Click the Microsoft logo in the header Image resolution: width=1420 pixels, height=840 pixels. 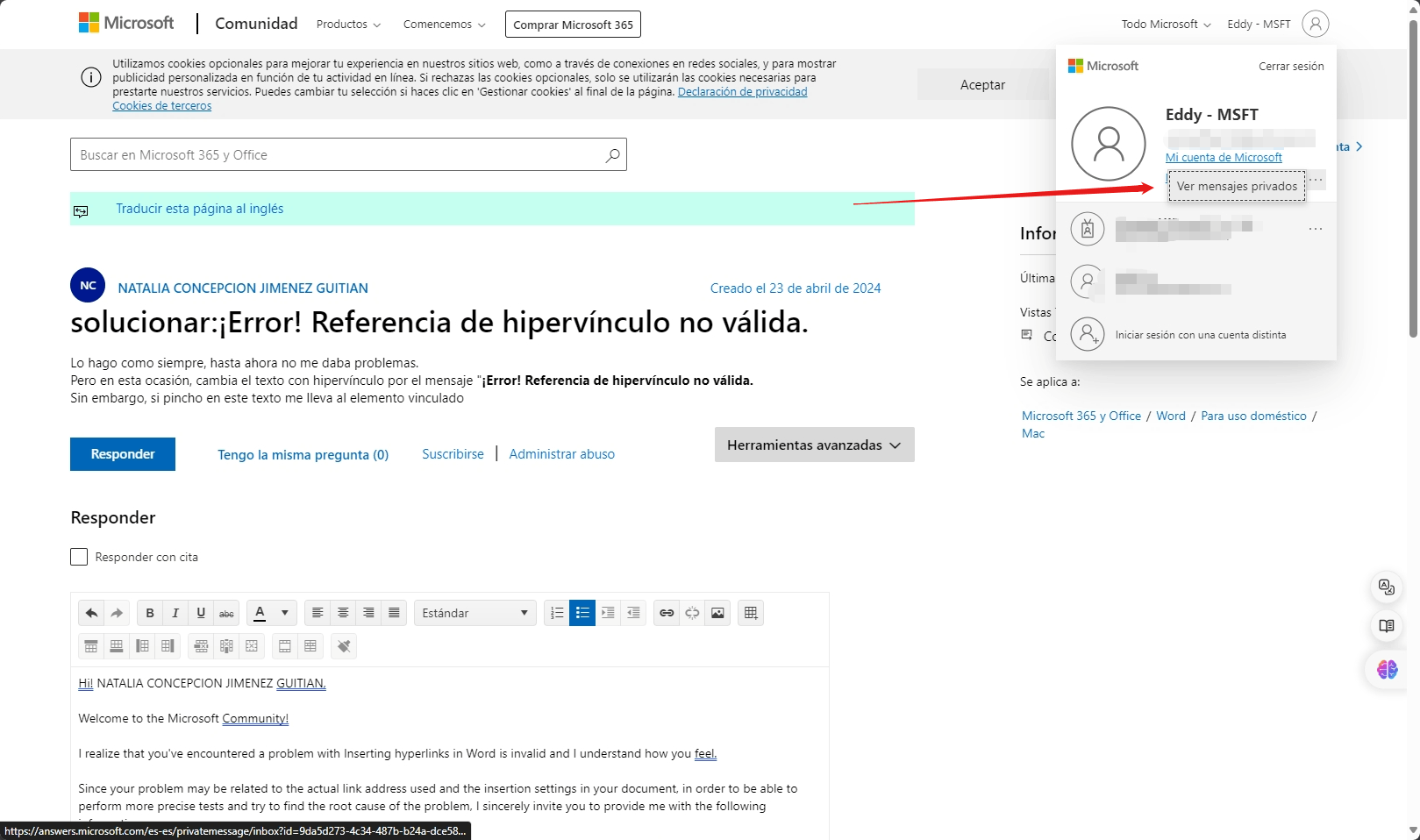(x=126, y=23)
